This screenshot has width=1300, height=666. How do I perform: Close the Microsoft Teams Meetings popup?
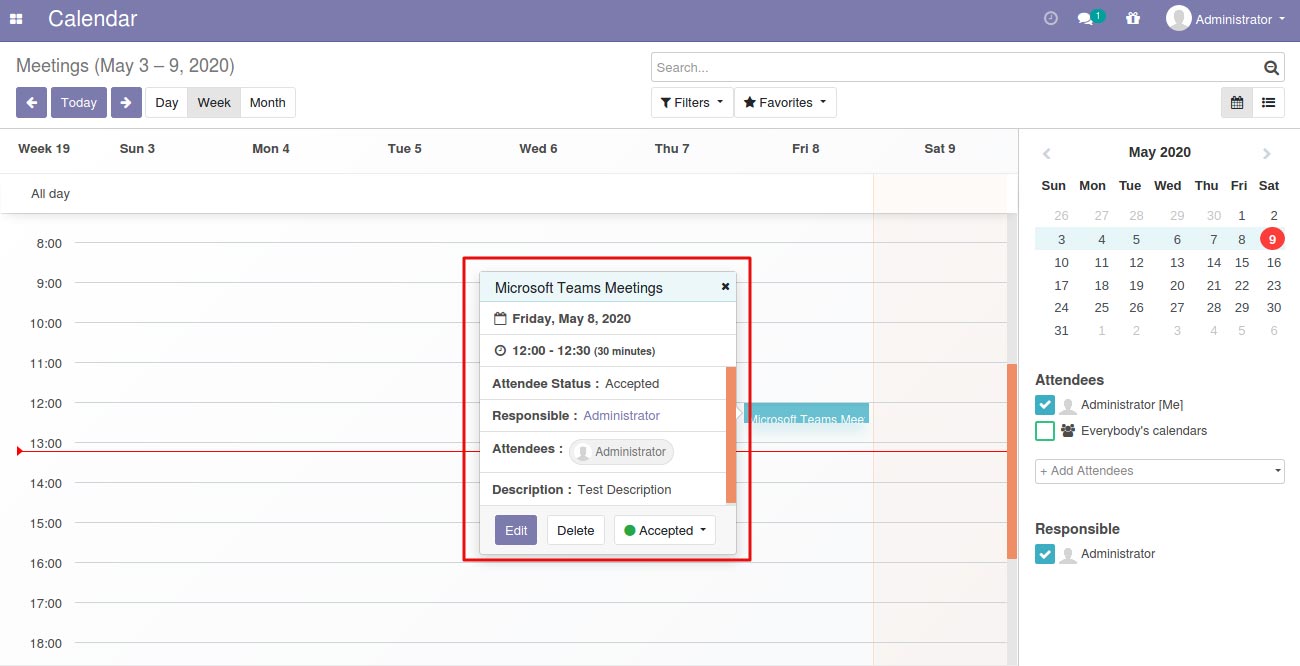pos(725,286)
